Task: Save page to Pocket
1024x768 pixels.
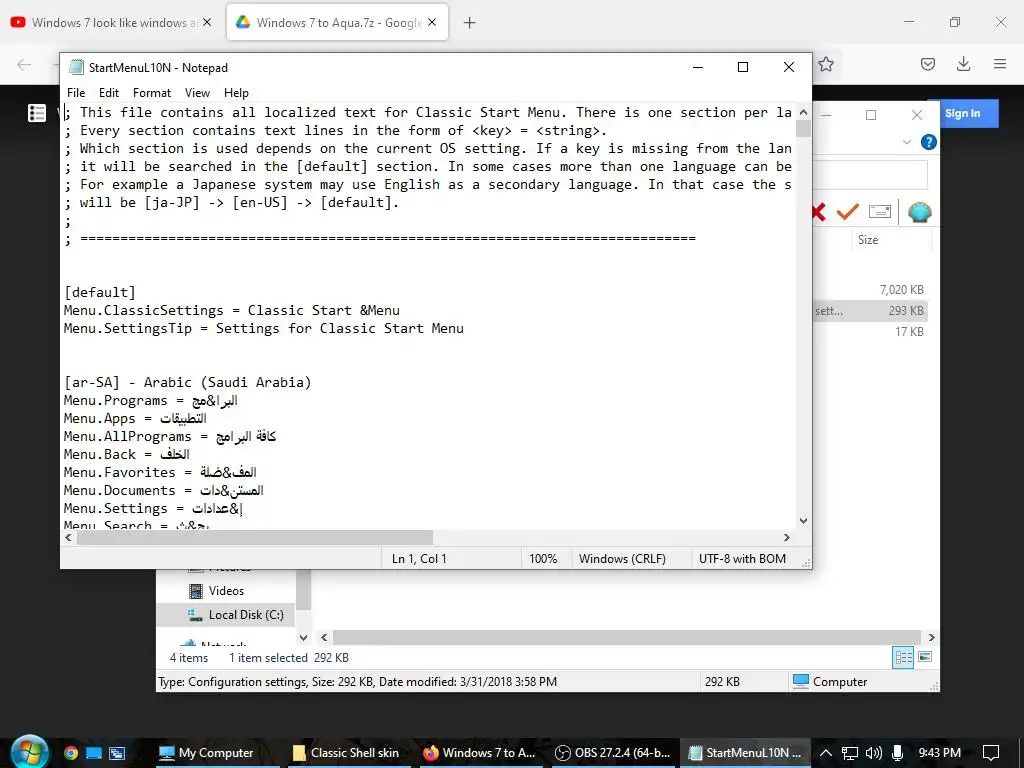Action: [x=927, y=64]
